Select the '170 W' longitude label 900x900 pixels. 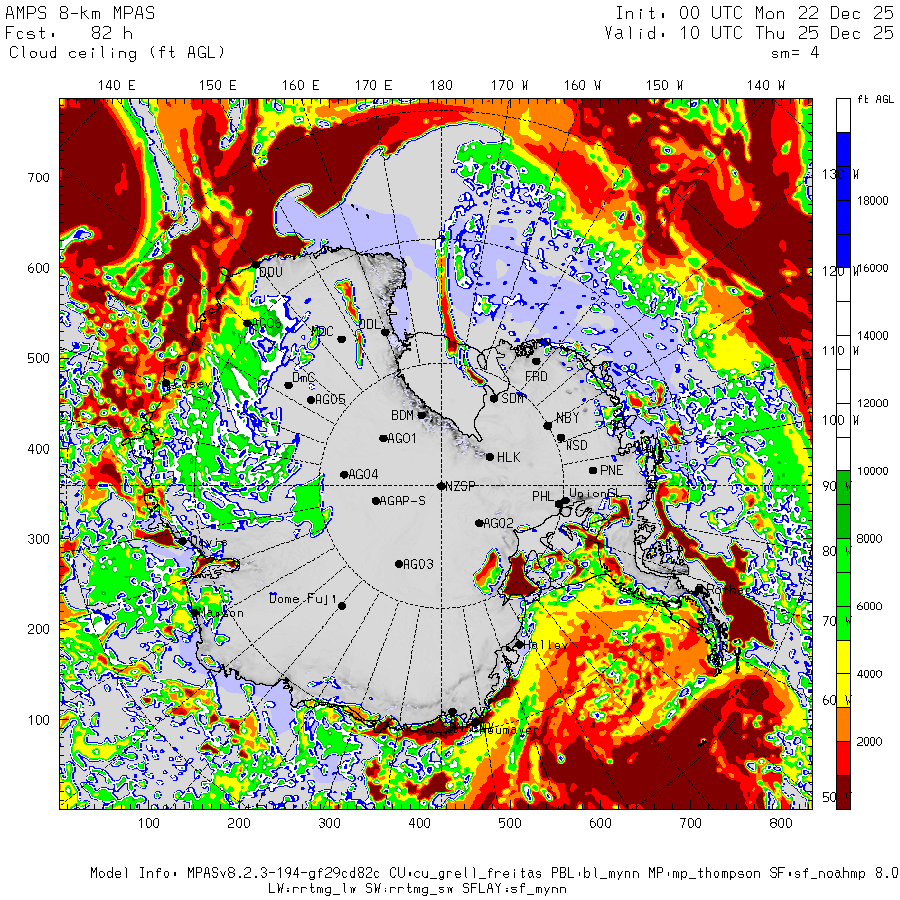click(509, 86)
